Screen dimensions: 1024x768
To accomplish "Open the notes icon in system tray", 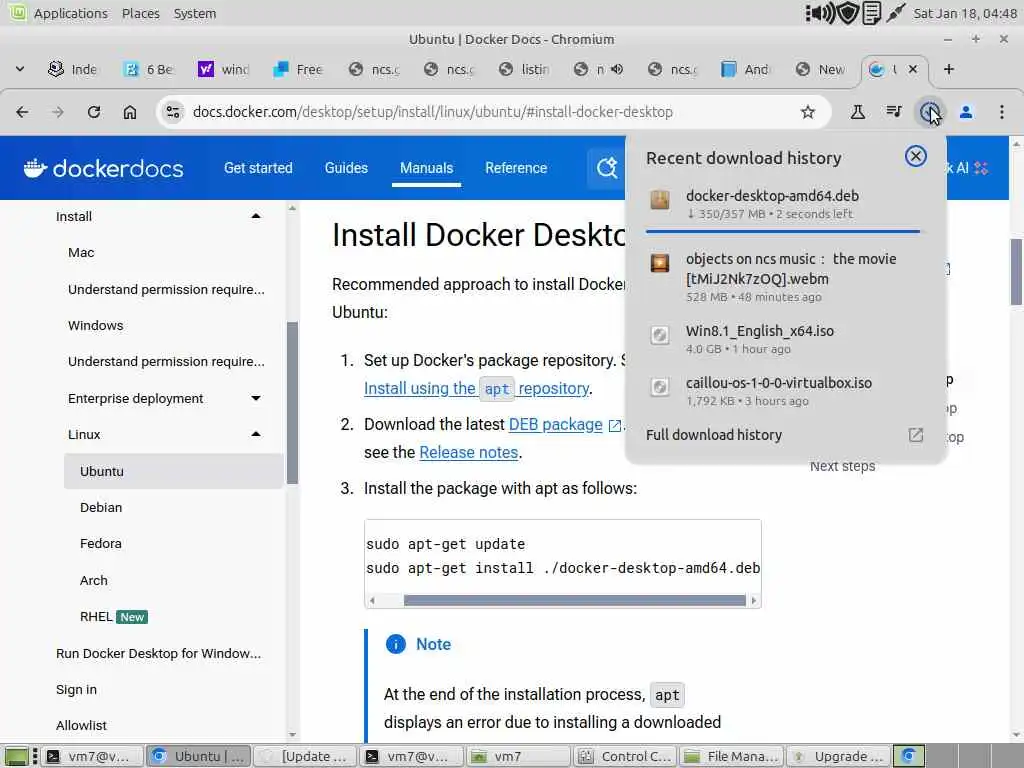I will [871, 13].
